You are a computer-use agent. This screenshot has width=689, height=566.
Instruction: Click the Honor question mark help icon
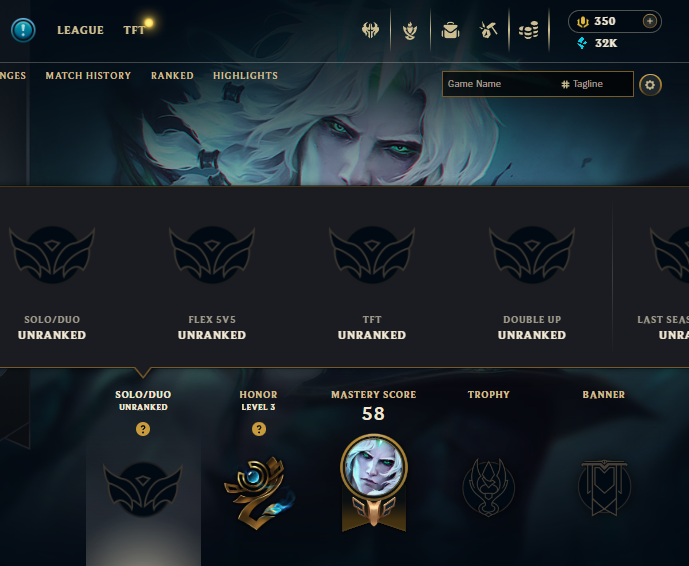(259, 429)
